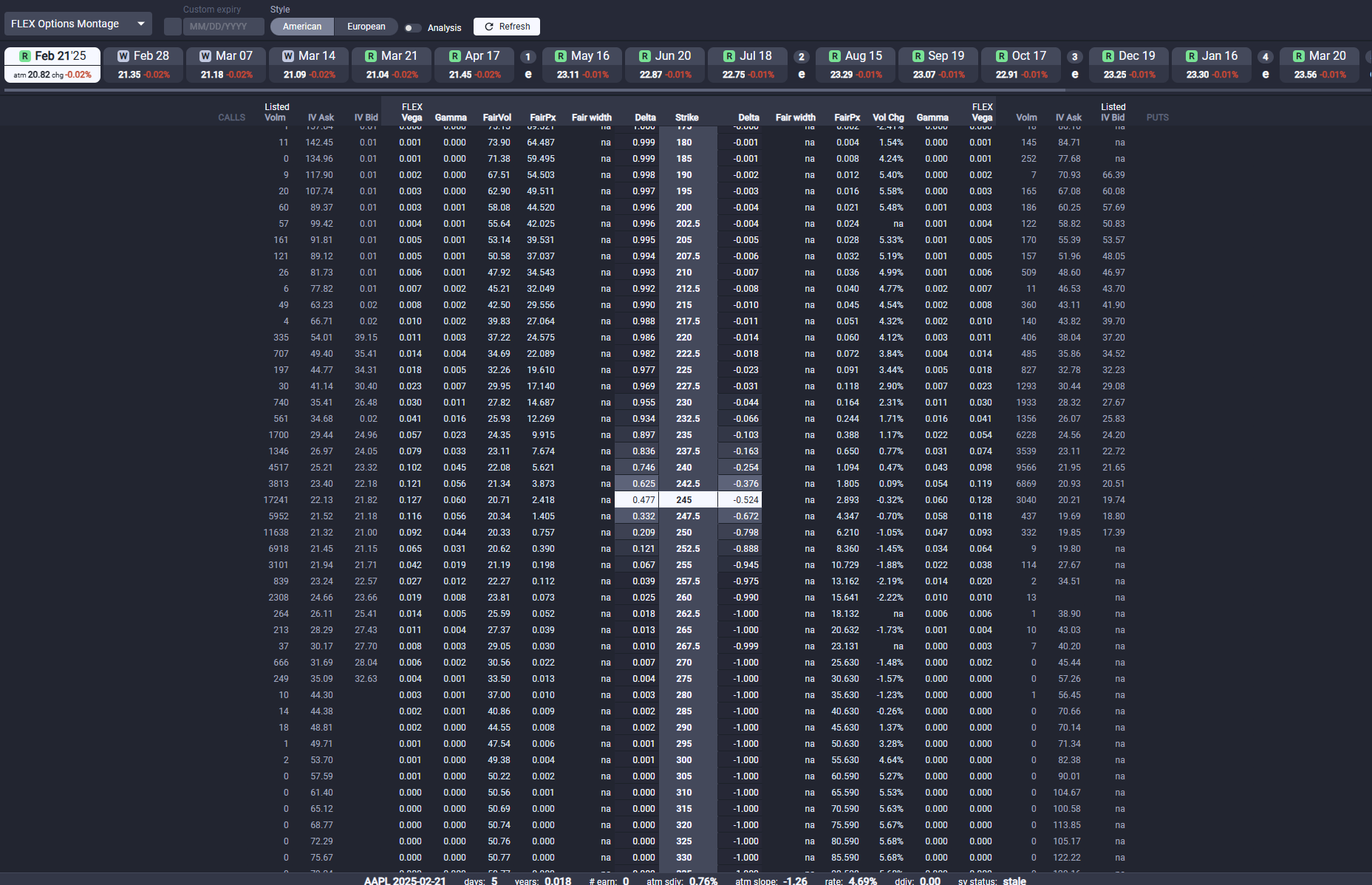
Task: Click the AAPL 2025-02-21 status label
Action: (405, 881)
